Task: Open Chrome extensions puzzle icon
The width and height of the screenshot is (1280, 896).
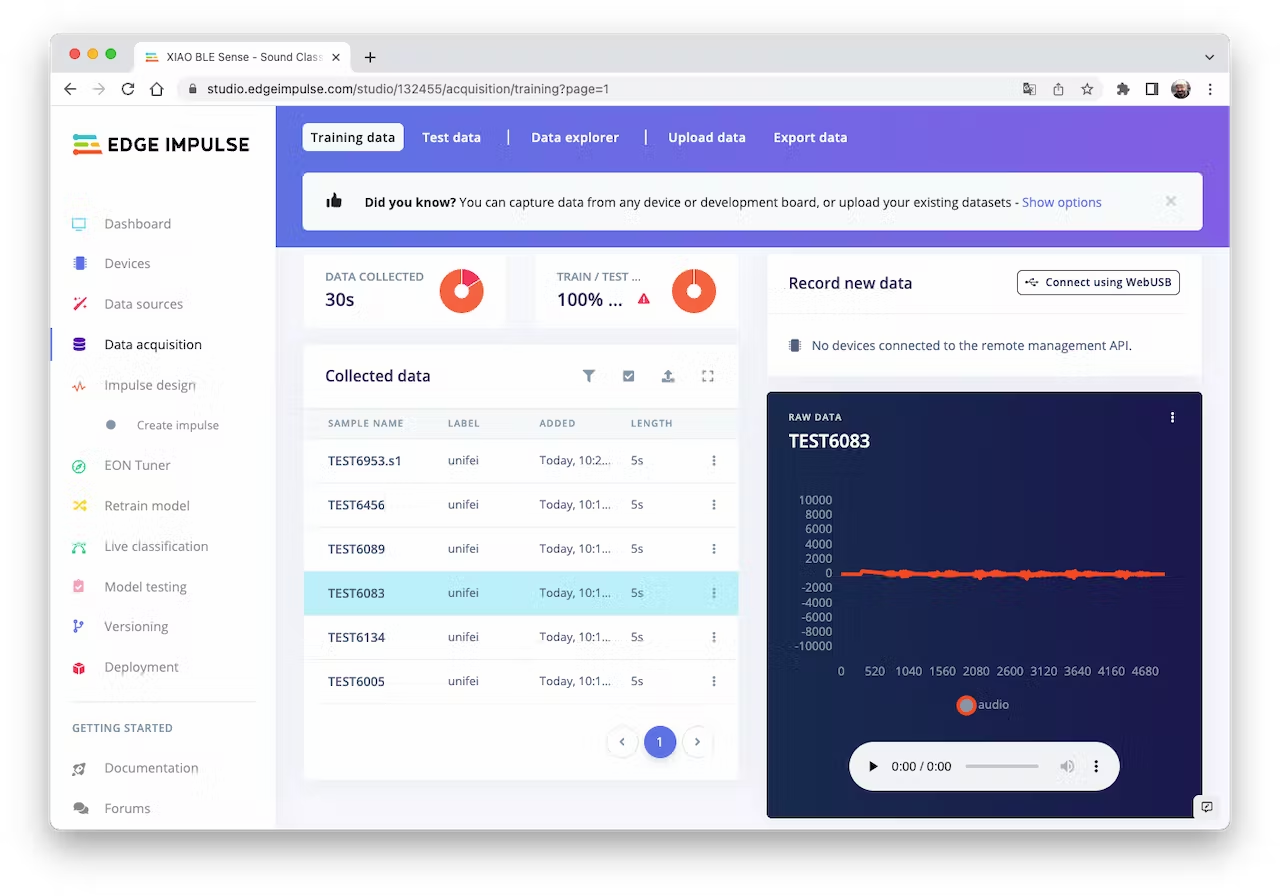Action: click(1123, 89)
